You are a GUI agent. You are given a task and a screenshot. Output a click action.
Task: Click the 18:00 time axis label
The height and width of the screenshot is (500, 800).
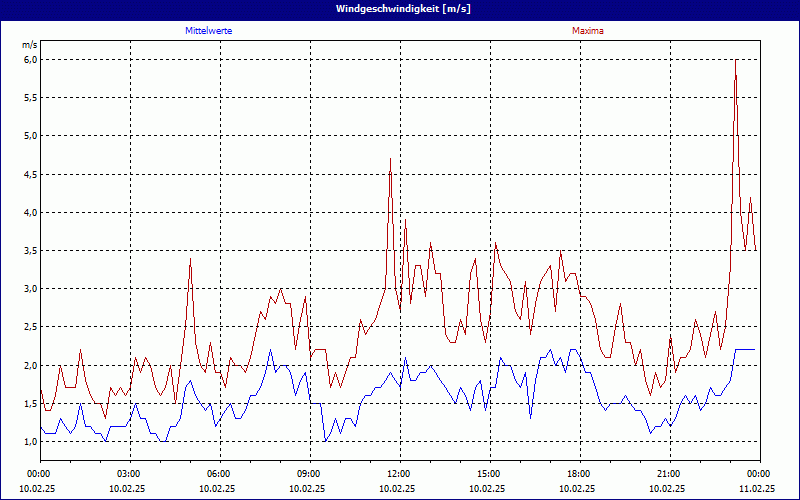(579, 473)
